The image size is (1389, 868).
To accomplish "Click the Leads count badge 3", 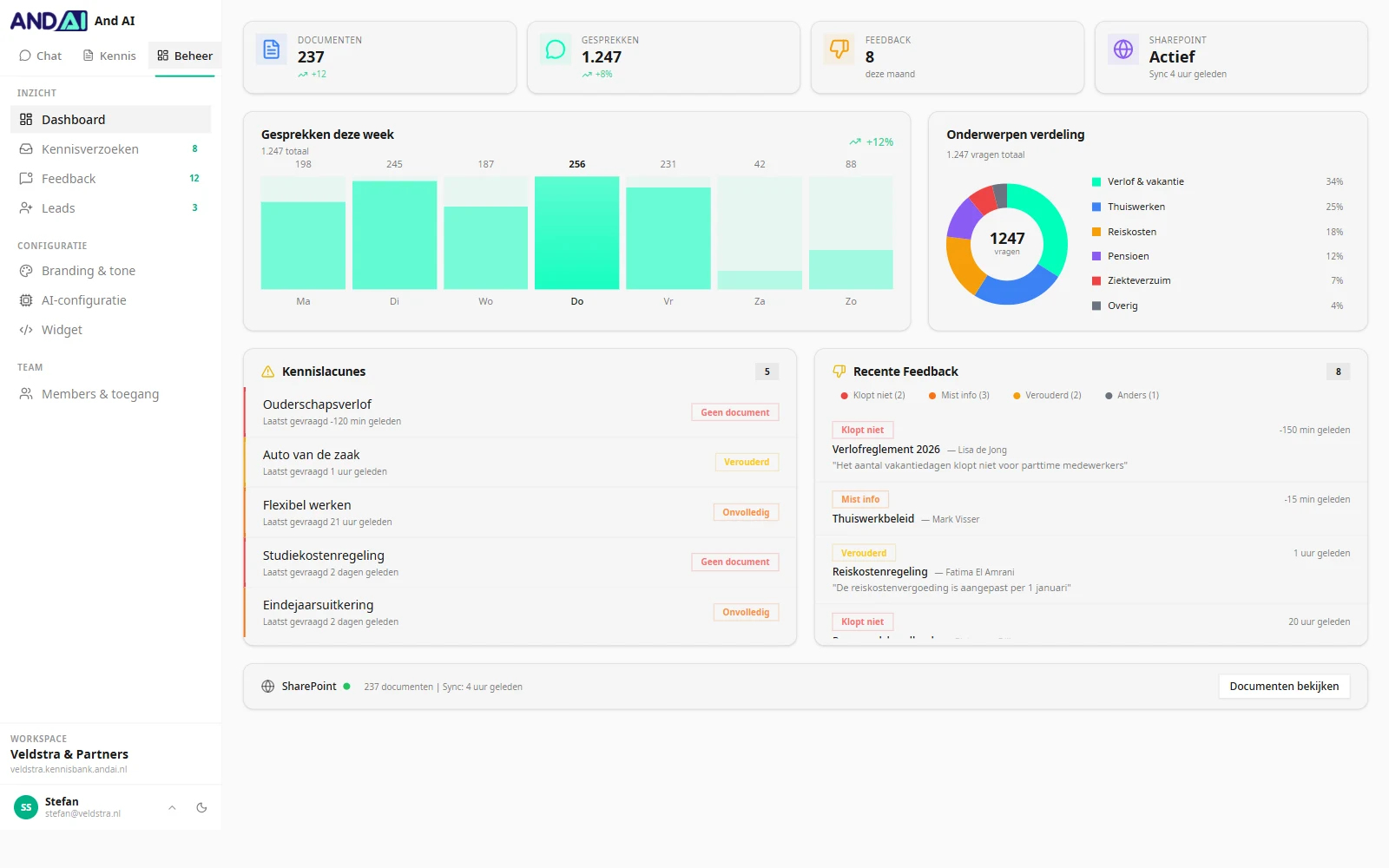I will tap(194, 208).
